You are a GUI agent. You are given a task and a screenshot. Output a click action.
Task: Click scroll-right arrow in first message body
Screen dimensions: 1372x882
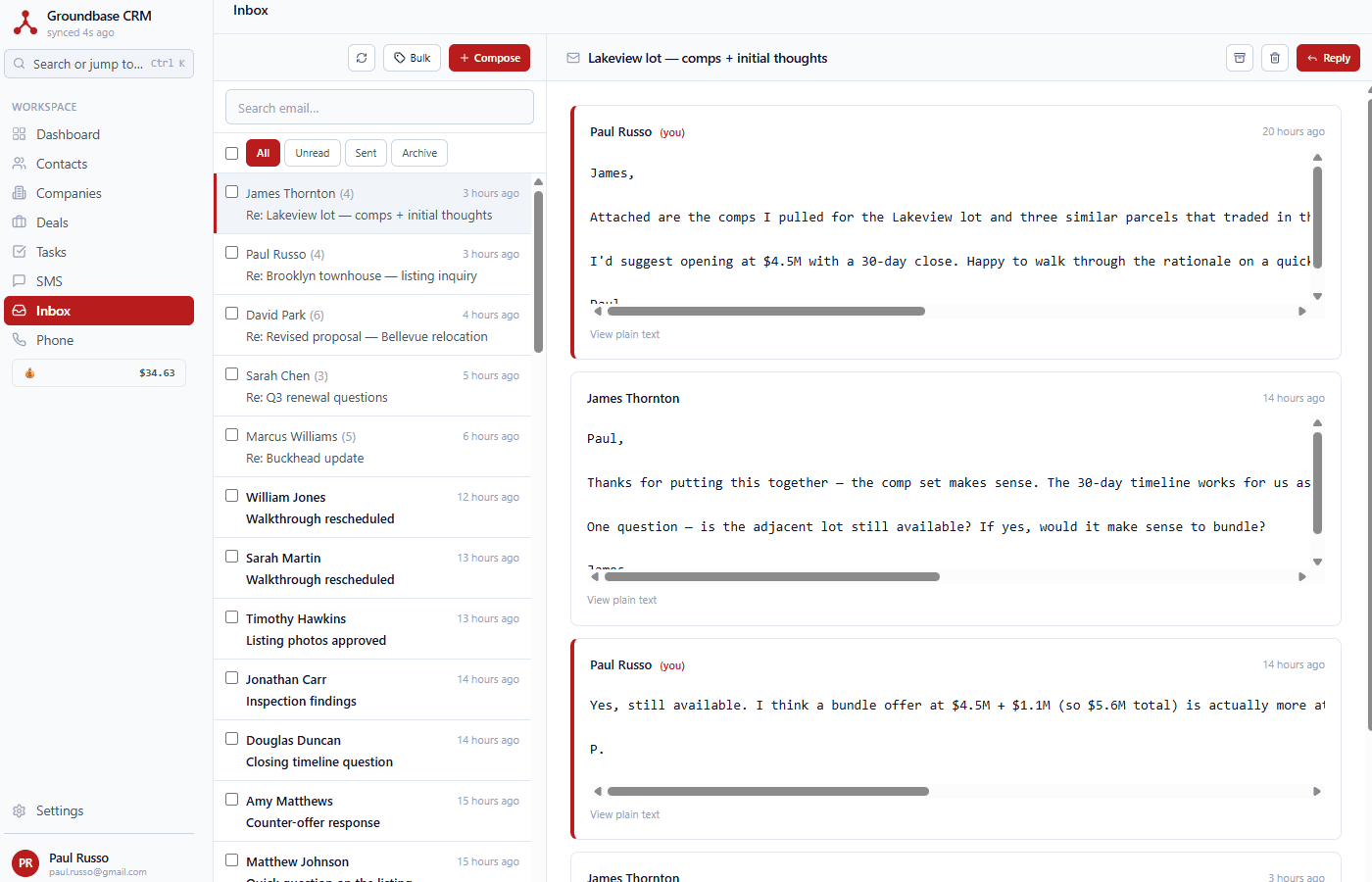point(1302,312)
